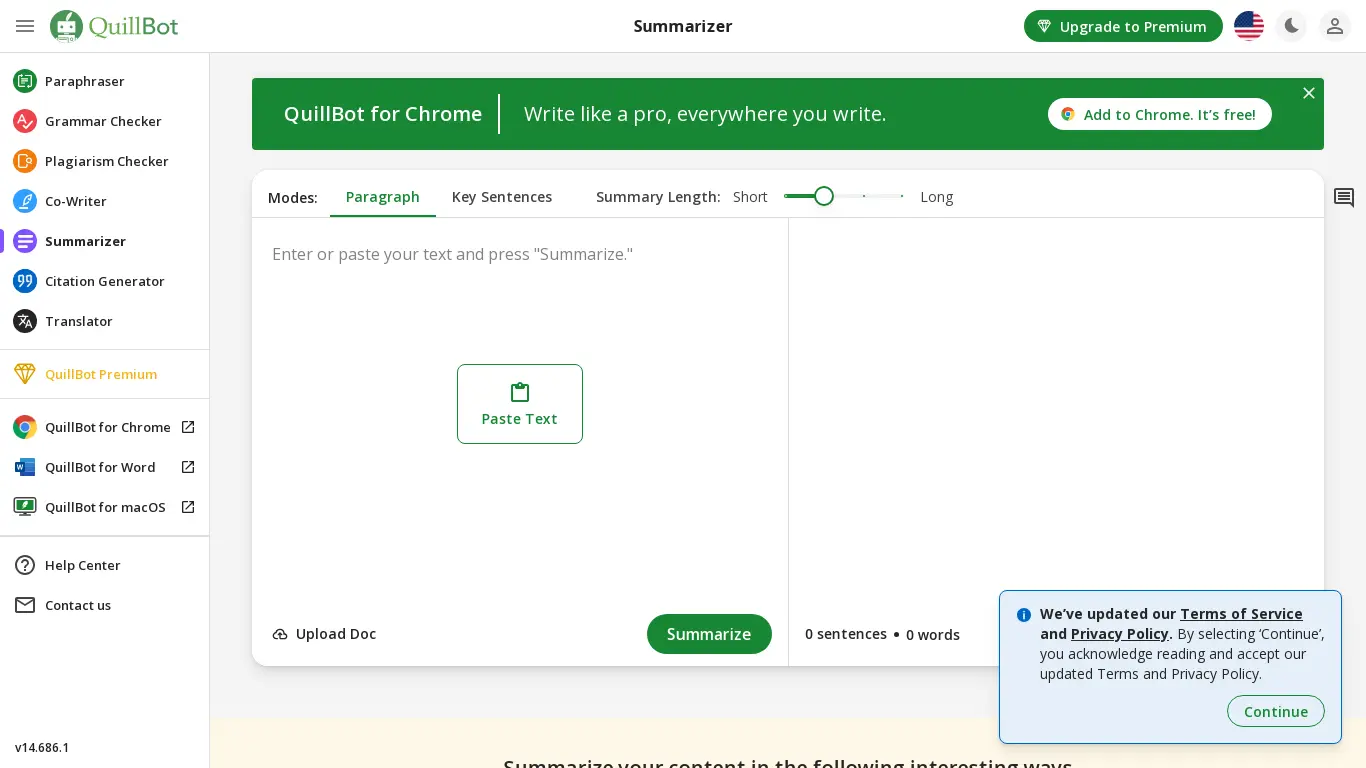Open Paraphraser from the sidebar label
This screenshot has width=1366, height=768.
(x=85, y=81)
